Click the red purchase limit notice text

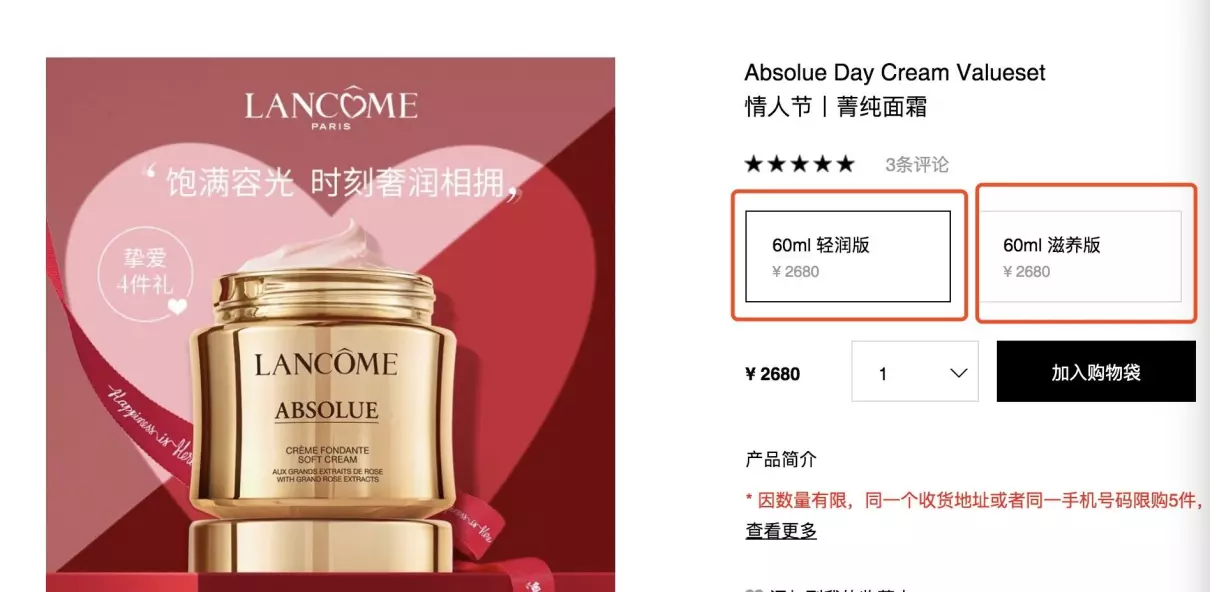[974, 500]
